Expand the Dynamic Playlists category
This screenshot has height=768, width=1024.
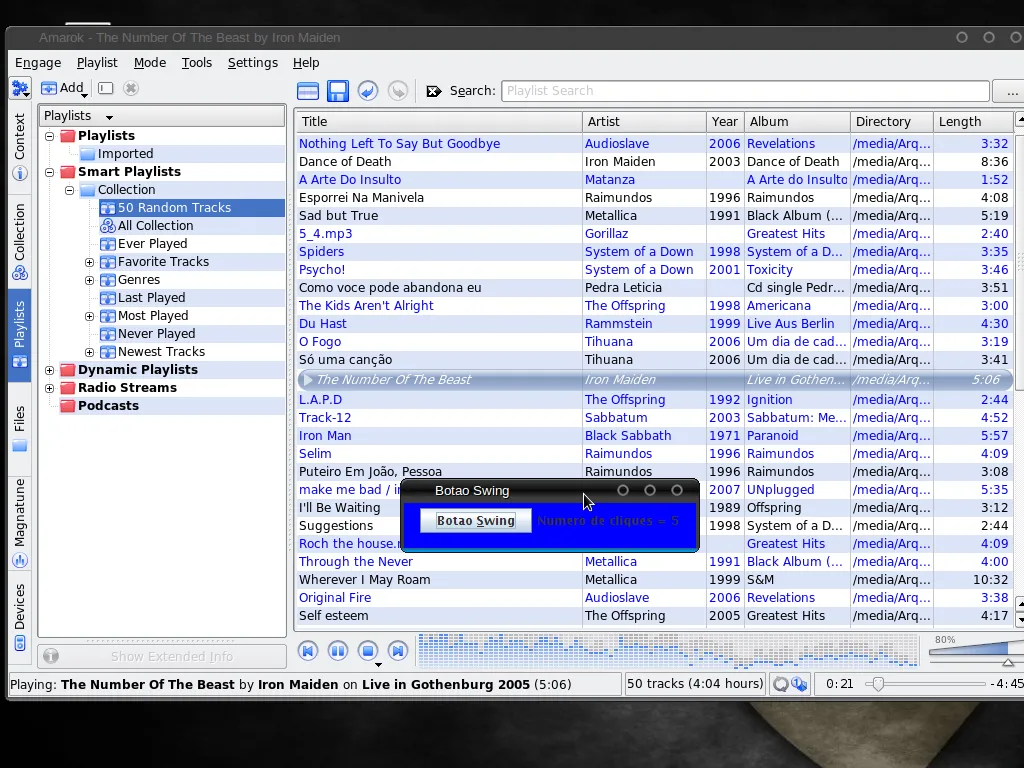50,370
